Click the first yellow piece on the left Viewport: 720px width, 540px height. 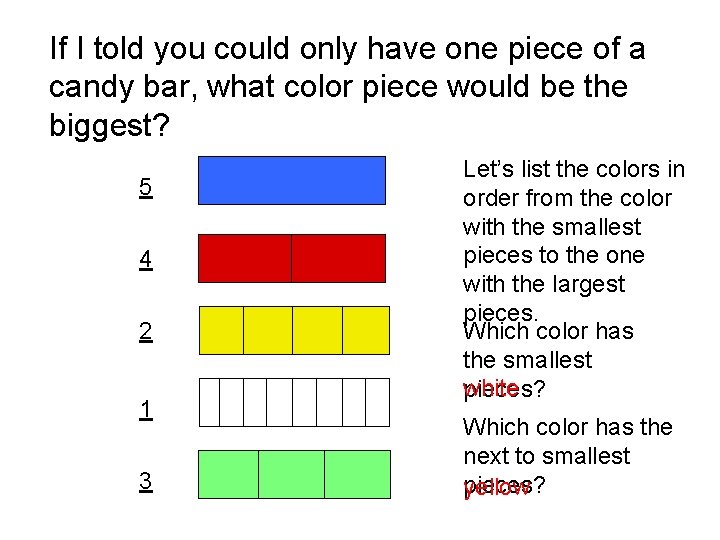[221, 330]
